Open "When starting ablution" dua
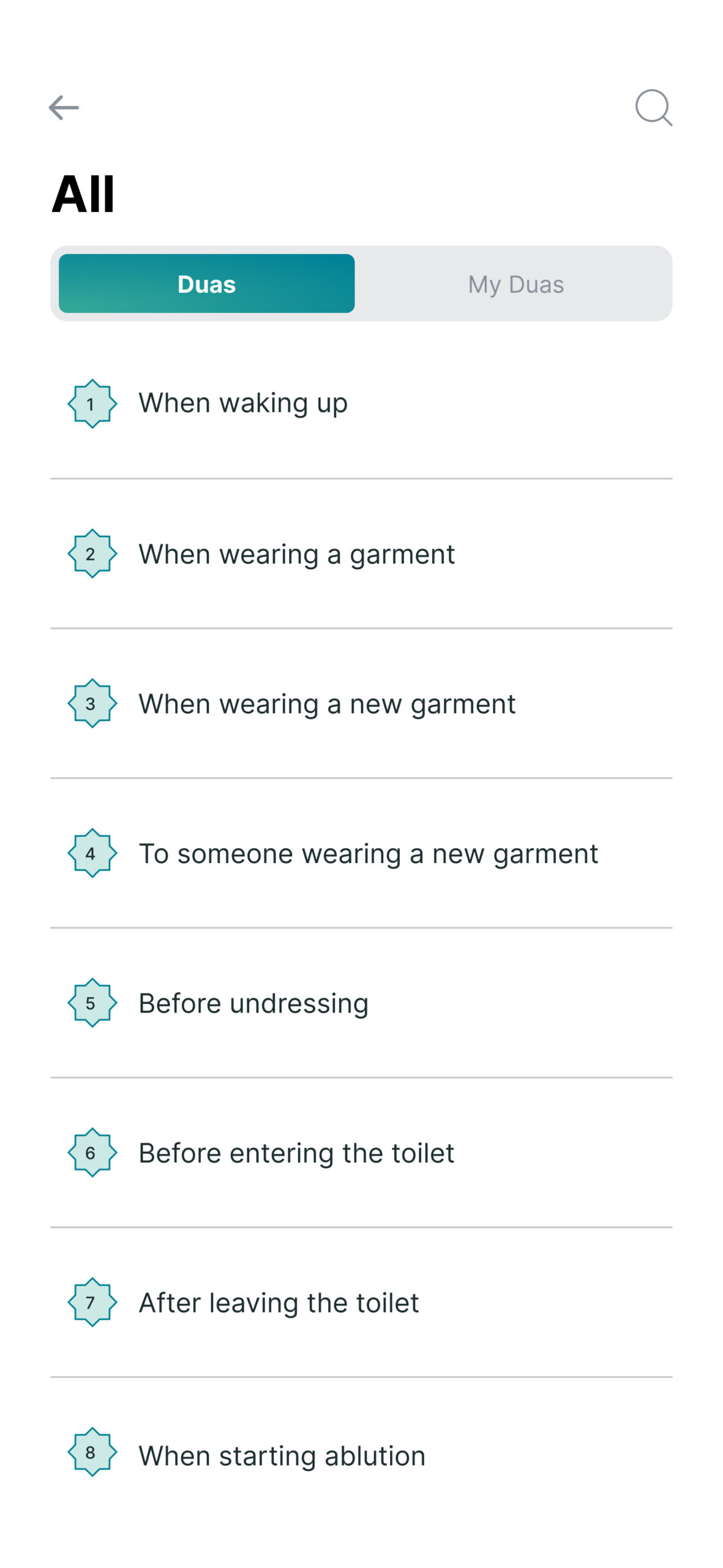The height and width of the screenshot is (1568, 723). tap(282, 1456)
